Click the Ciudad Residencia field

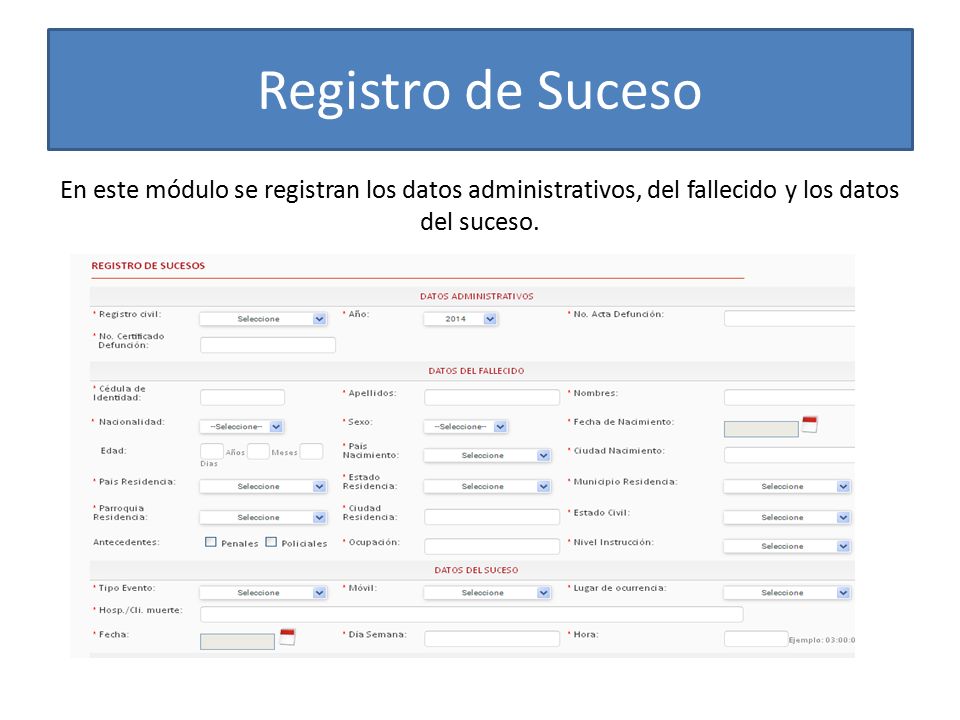tap(492, 517)
